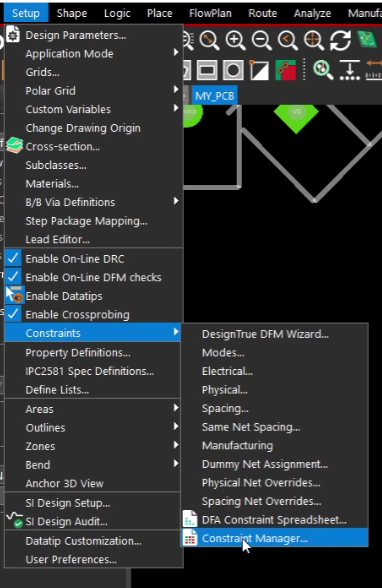Viewport: 382px width, 588px height.
Task: Open the Shape menu
Action: click(72, 13)
